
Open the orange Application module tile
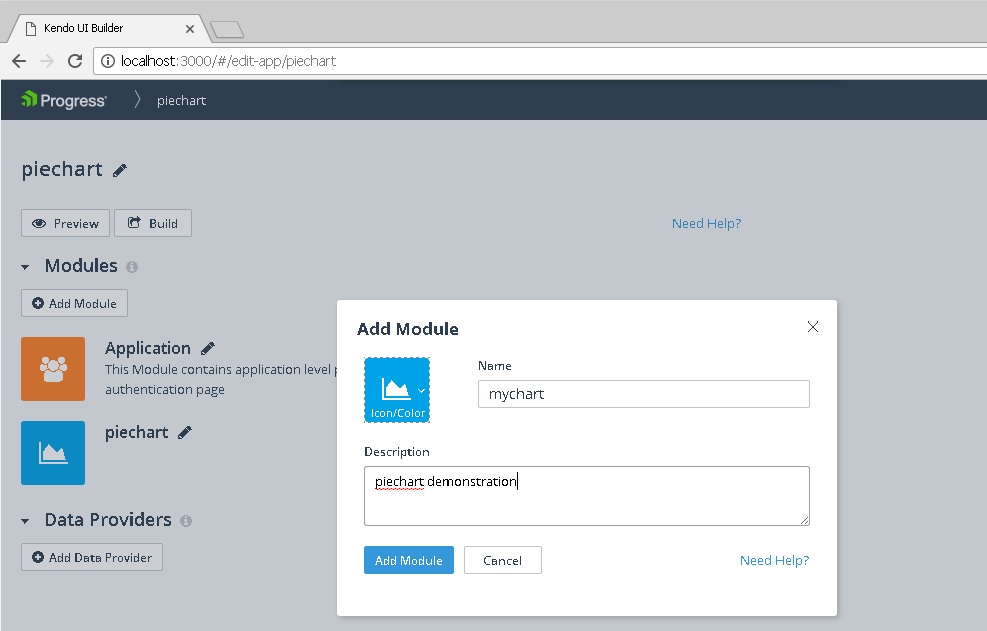click(53, 369)
